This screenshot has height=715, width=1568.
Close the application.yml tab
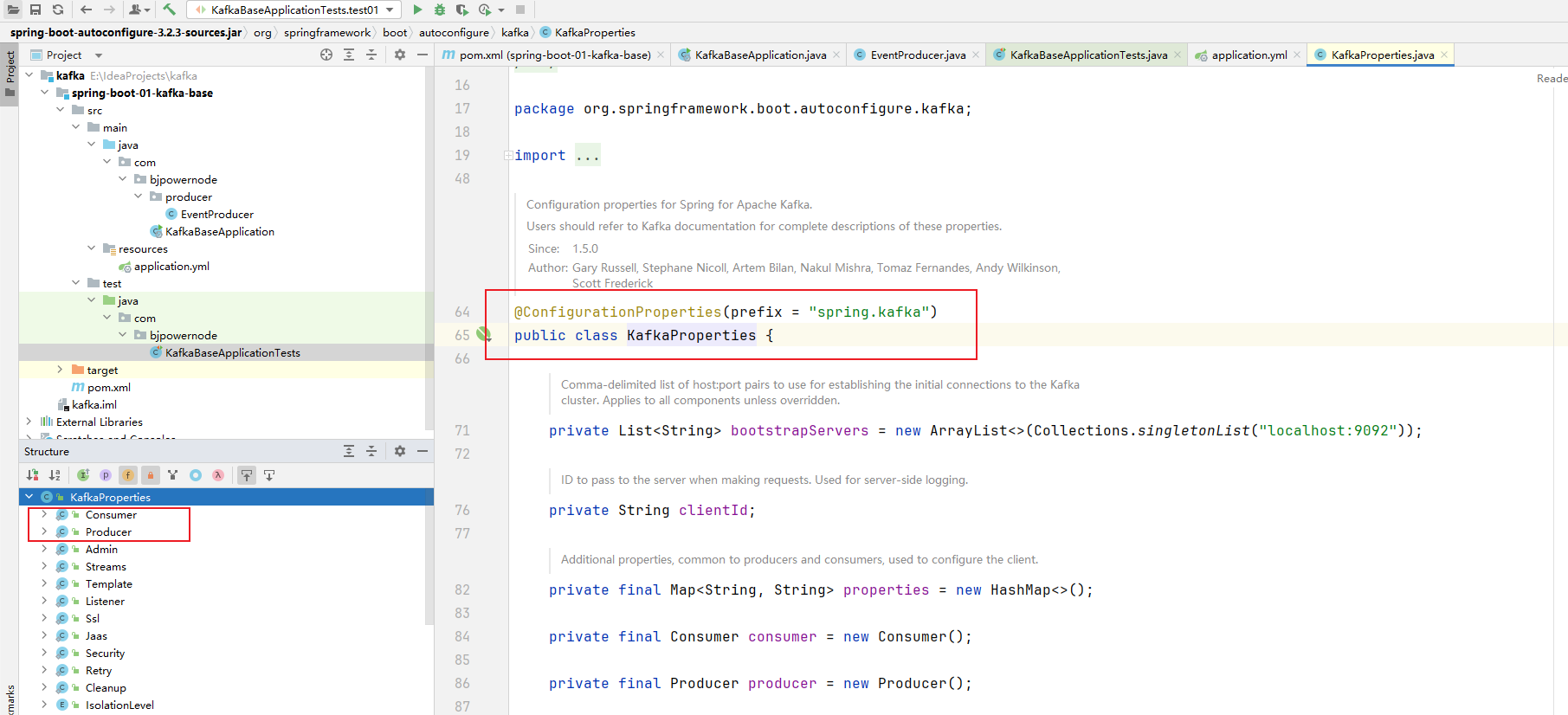pos(1297,55)
